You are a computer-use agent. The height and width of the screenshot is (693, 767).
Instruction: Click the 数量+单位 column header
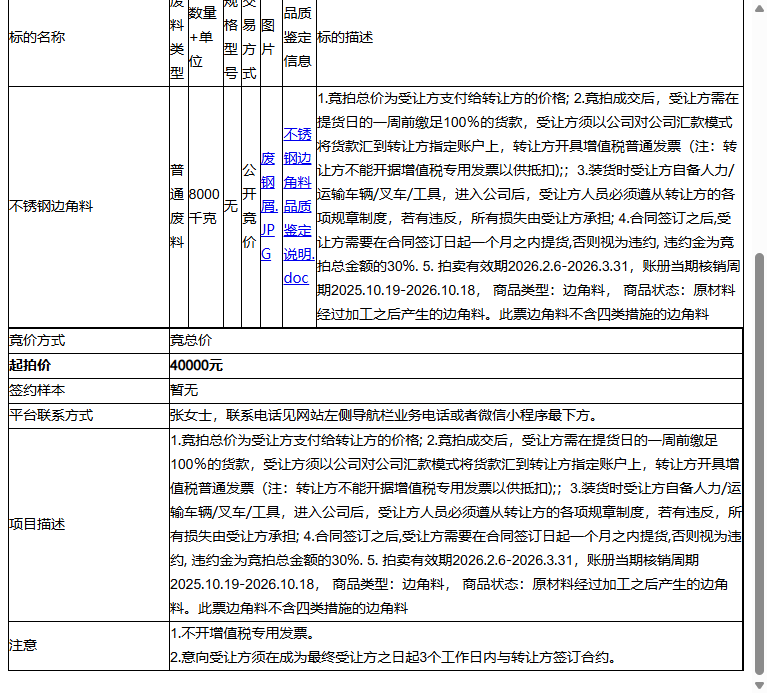pyautogui.click(x=206, y=38)
